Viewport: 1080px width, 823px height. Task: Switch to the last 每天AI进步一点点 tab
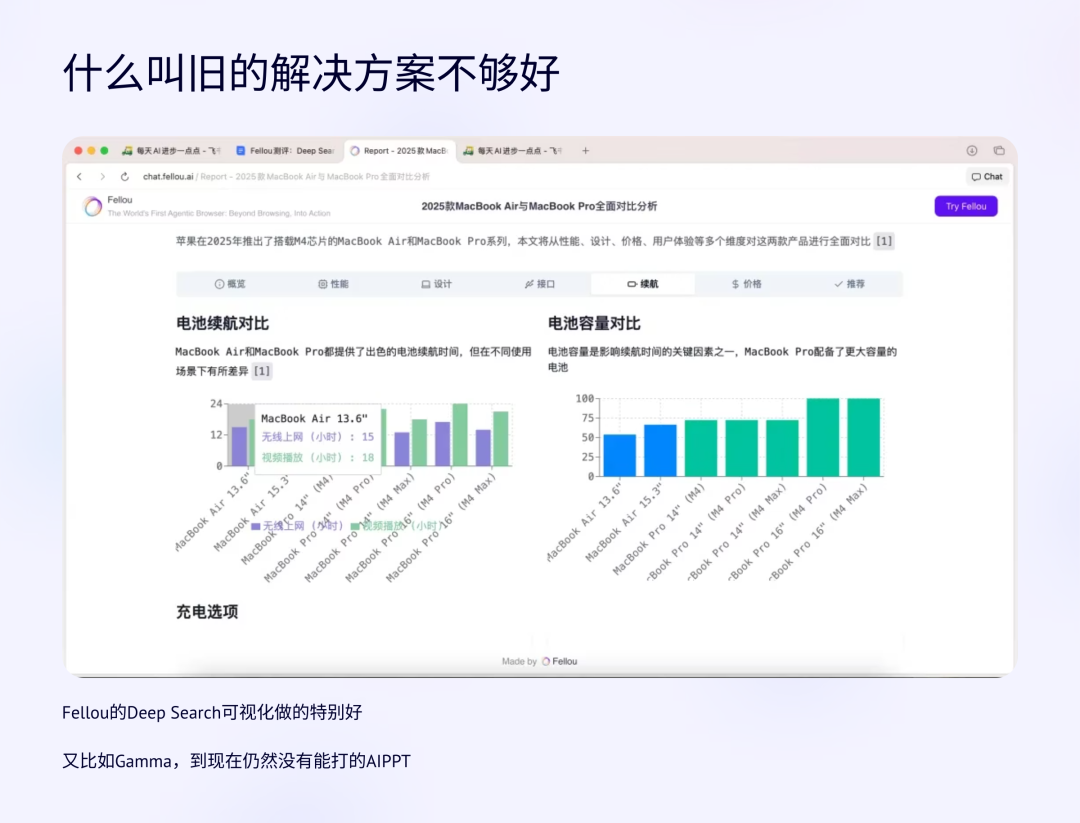[x=512, y=151]
